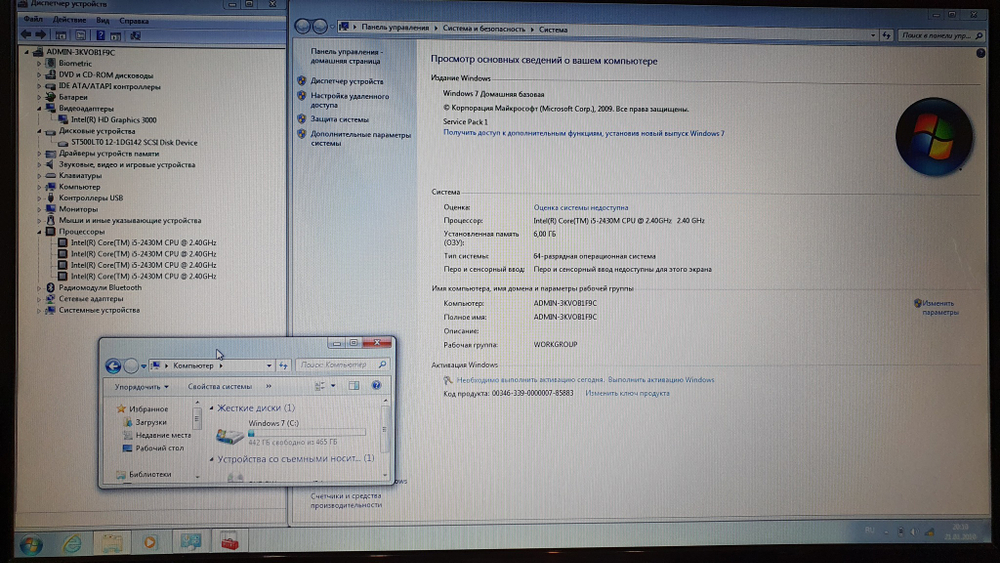Click Система и безопасность in breadcrumb
Viewport: 1000px width, 563px height.
click(x=484, y=29)
